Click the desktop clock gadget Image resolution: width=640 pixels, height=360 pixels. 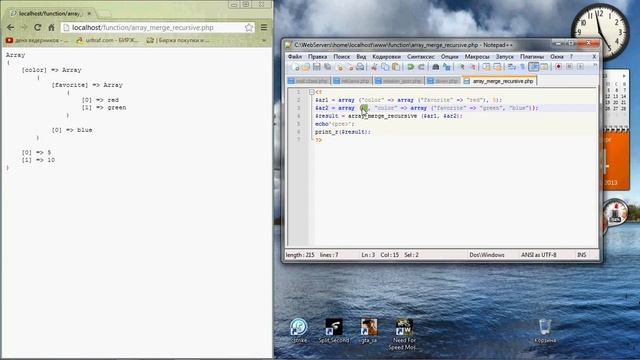[600, 32]
